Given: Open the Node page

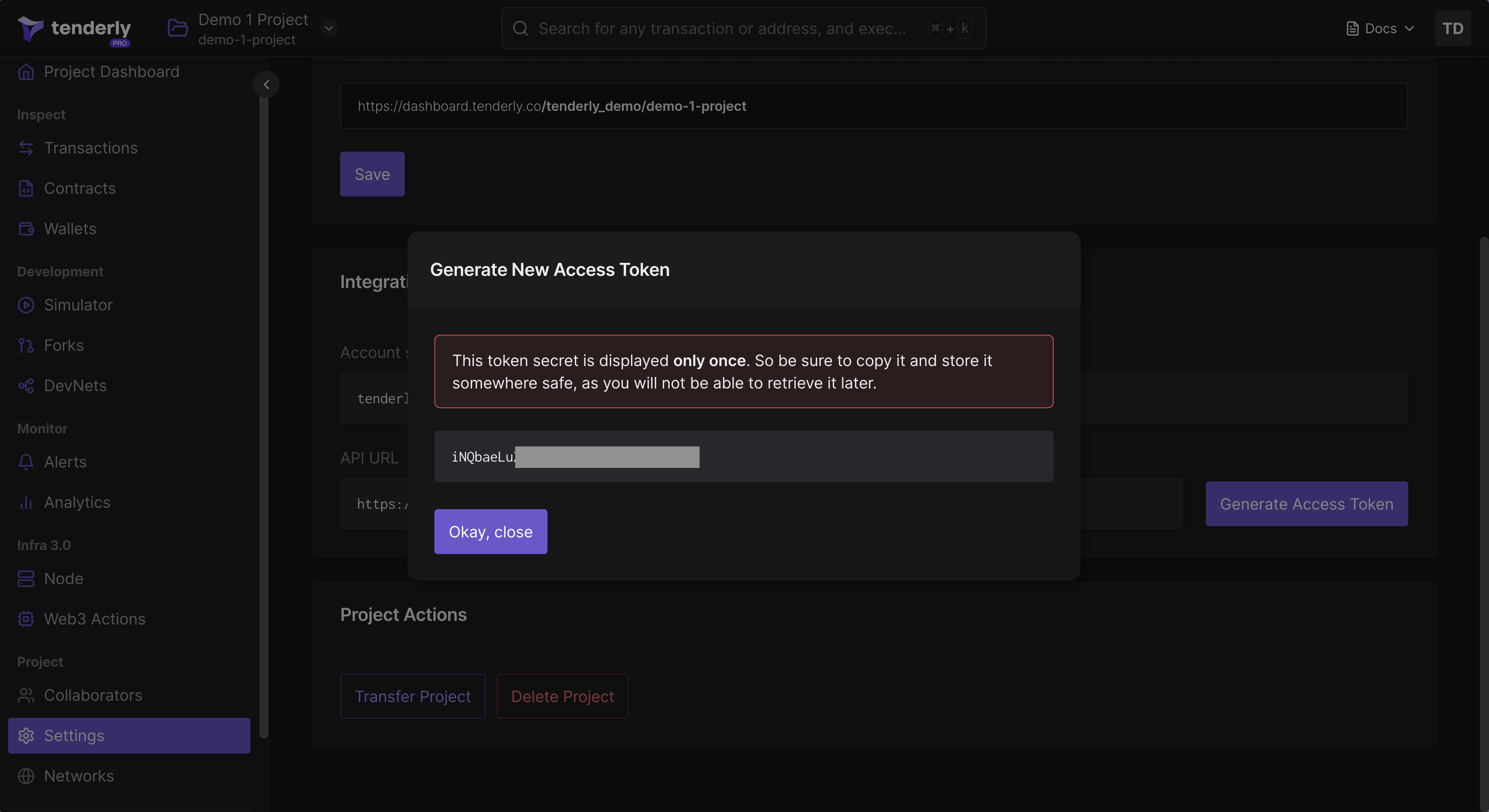Looking at the screenshot, I should [64, 579].
